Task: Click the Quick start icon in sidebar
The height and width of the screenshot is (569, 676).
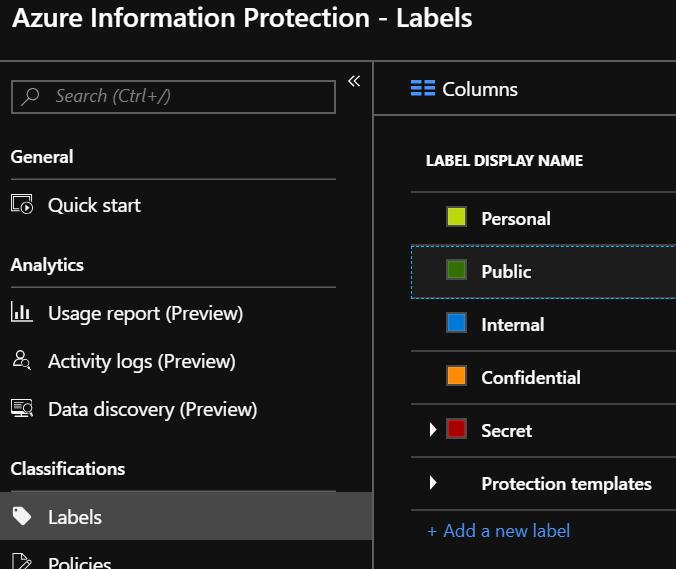Action: tap(22, 205)
